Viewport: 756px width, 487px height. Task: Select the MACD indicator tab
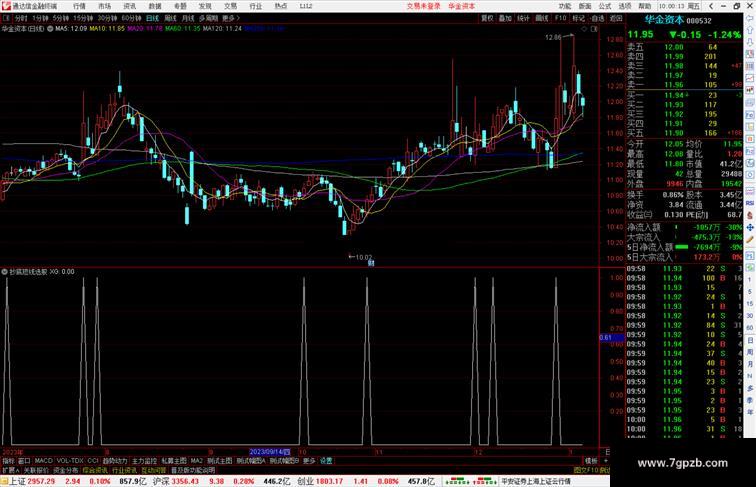click(x=43, y=461)
